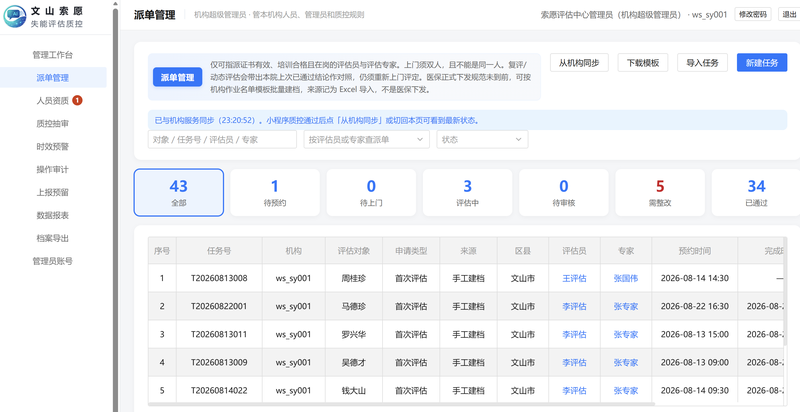Open the 人员资质 notification badge
The width and height of the screenshot is (800, 412).
click(x=77, y=100)
